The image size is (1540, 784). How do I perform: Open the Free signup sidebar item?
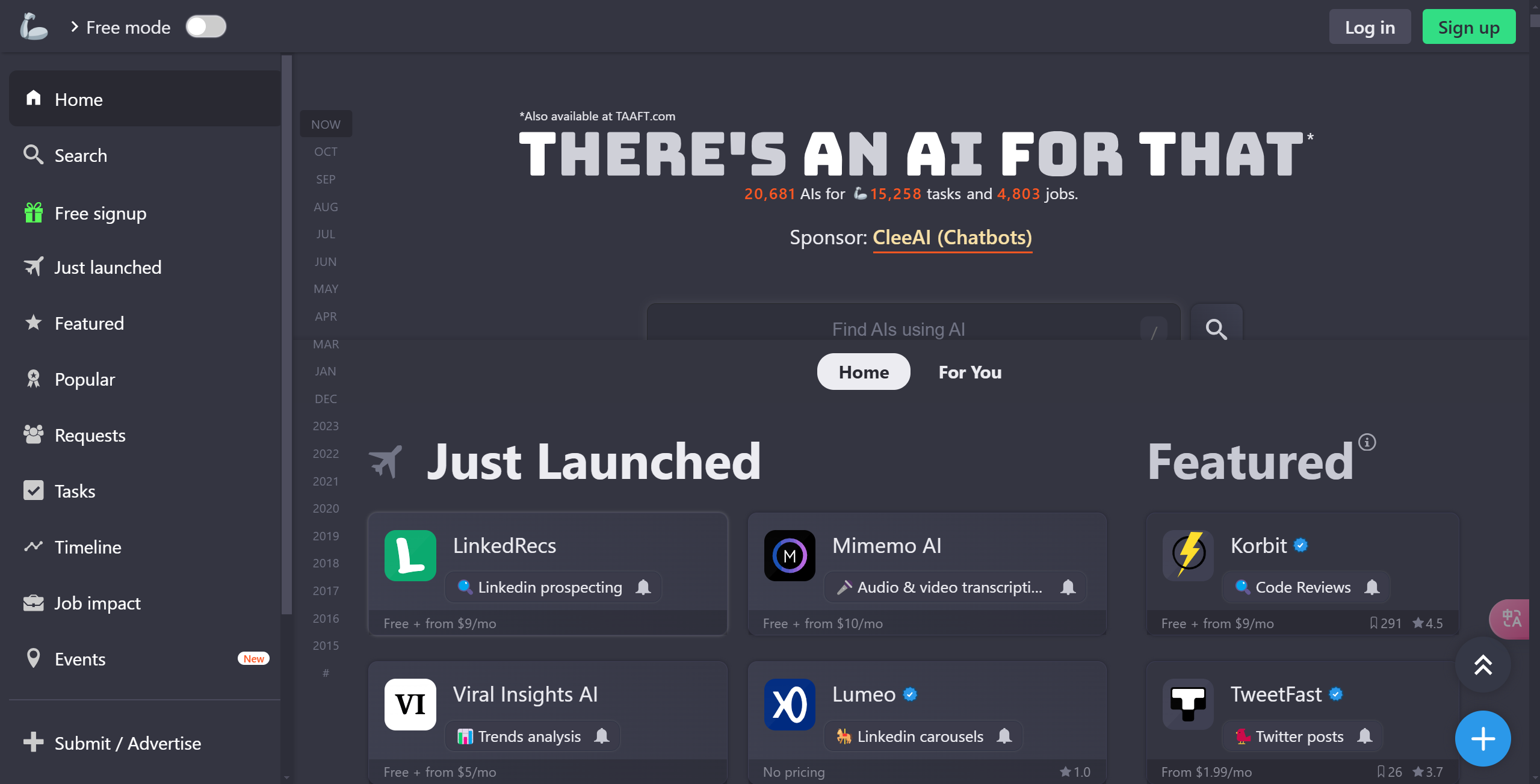click(144, 213)
